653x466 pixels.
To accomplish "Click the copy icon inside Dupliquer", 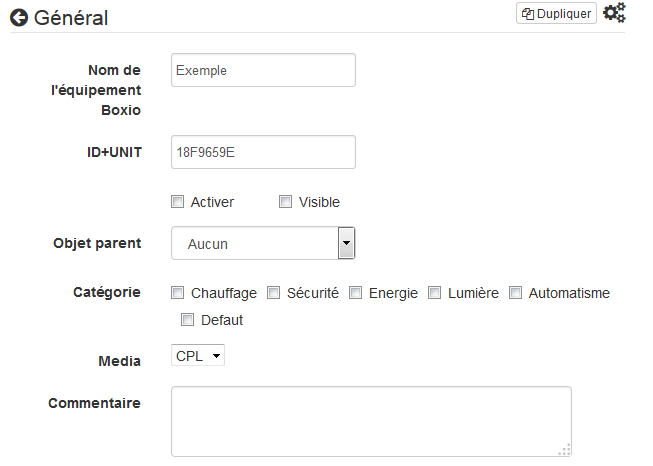I will [x=528, y=14].
